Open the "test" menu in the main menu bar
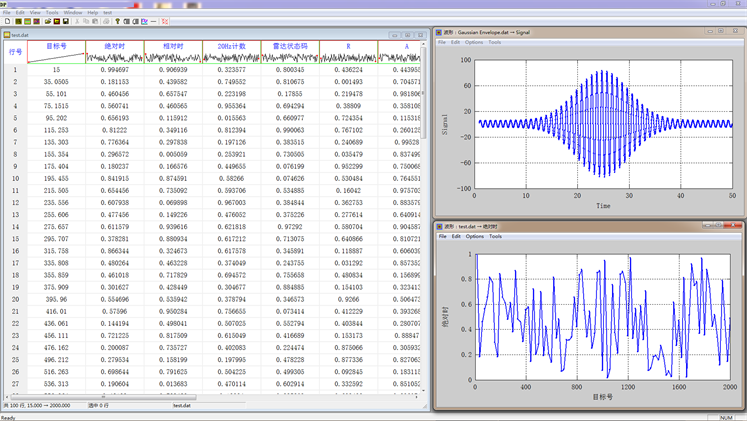747x421 pixels. pos(108,13)
